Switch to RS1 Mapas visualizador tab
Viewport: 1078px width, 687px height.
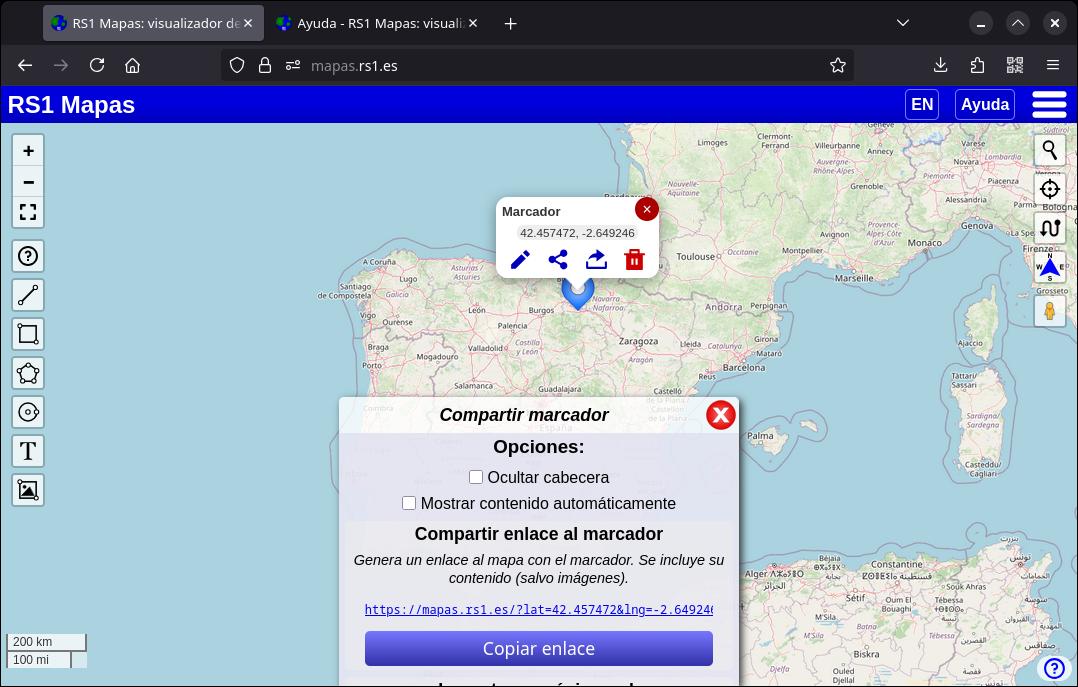point(153,23)
